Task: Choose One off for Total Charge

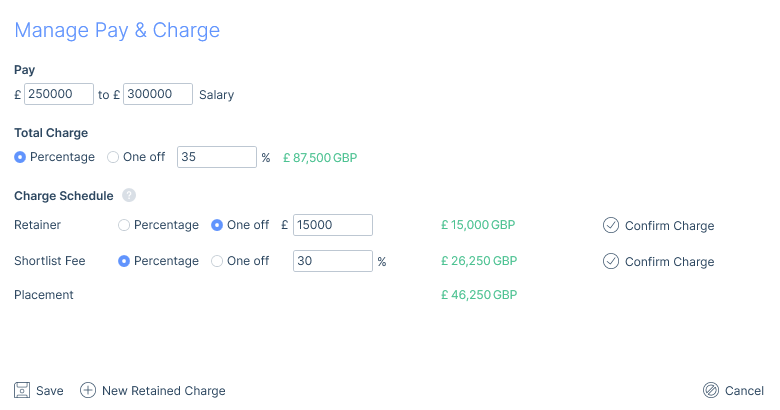Action: (x=113, y=157)
